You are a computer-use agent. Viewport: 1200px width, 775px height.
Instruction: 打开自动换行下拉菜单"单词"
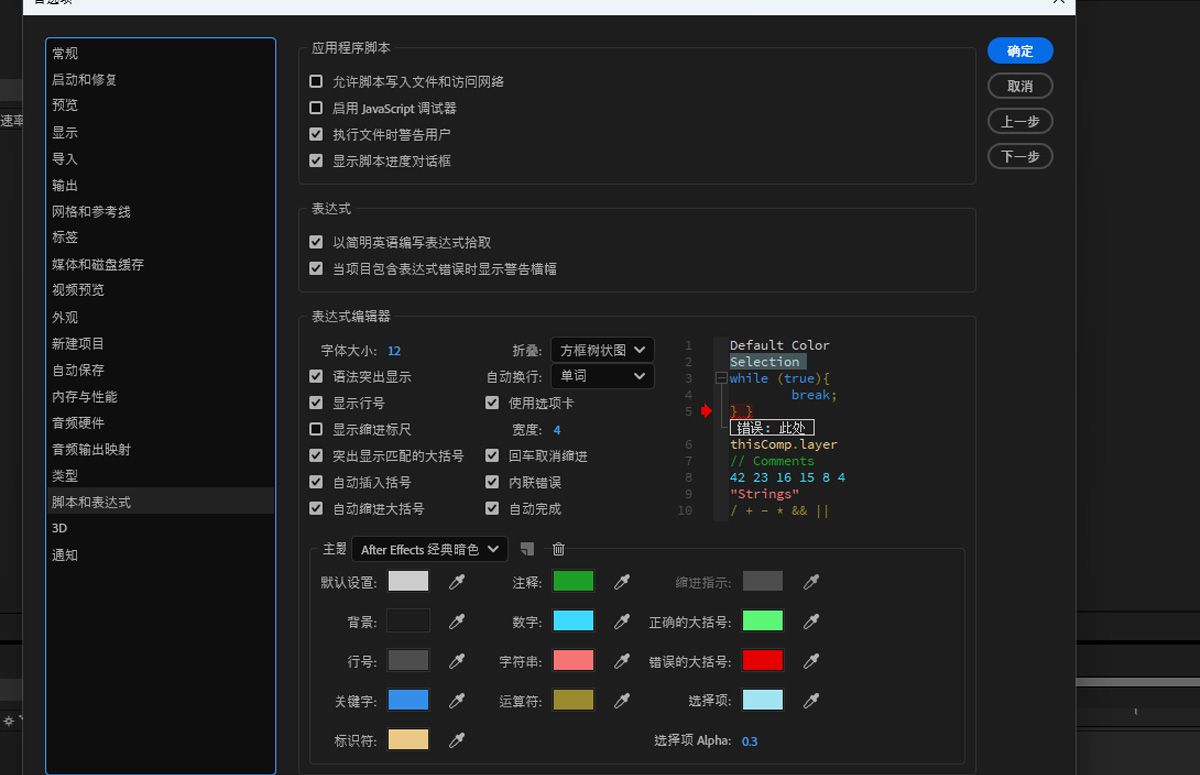(602, 376)
